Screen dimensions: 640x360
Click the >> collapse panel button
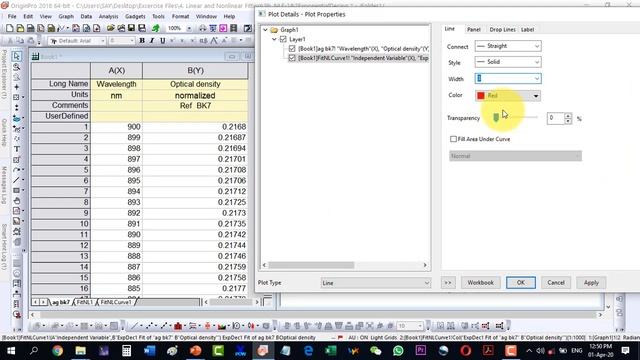448,282
